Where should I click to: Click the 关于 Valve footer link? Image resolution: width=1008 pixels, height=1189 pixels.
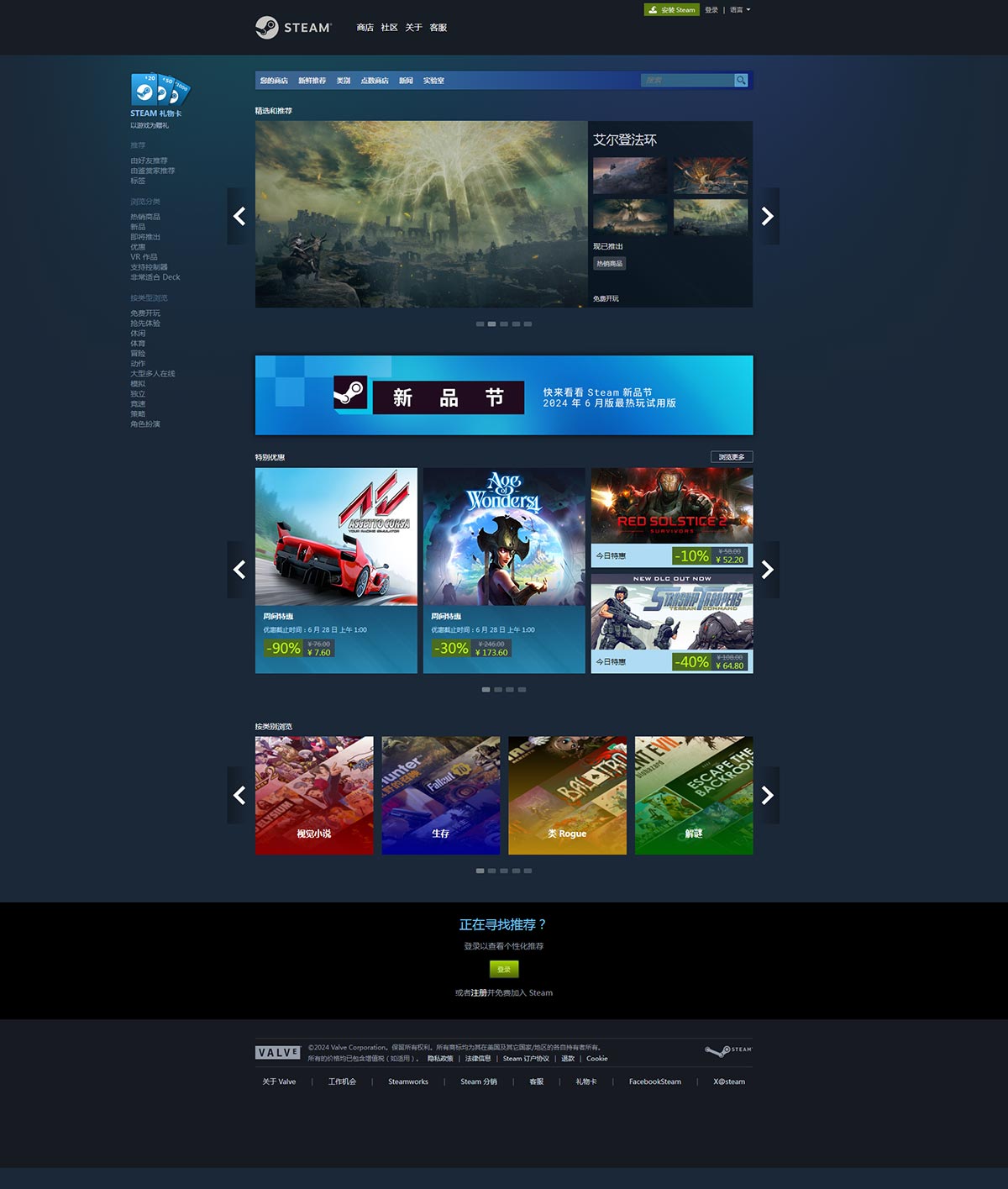pyautogui.click(x=279, y=1081)
